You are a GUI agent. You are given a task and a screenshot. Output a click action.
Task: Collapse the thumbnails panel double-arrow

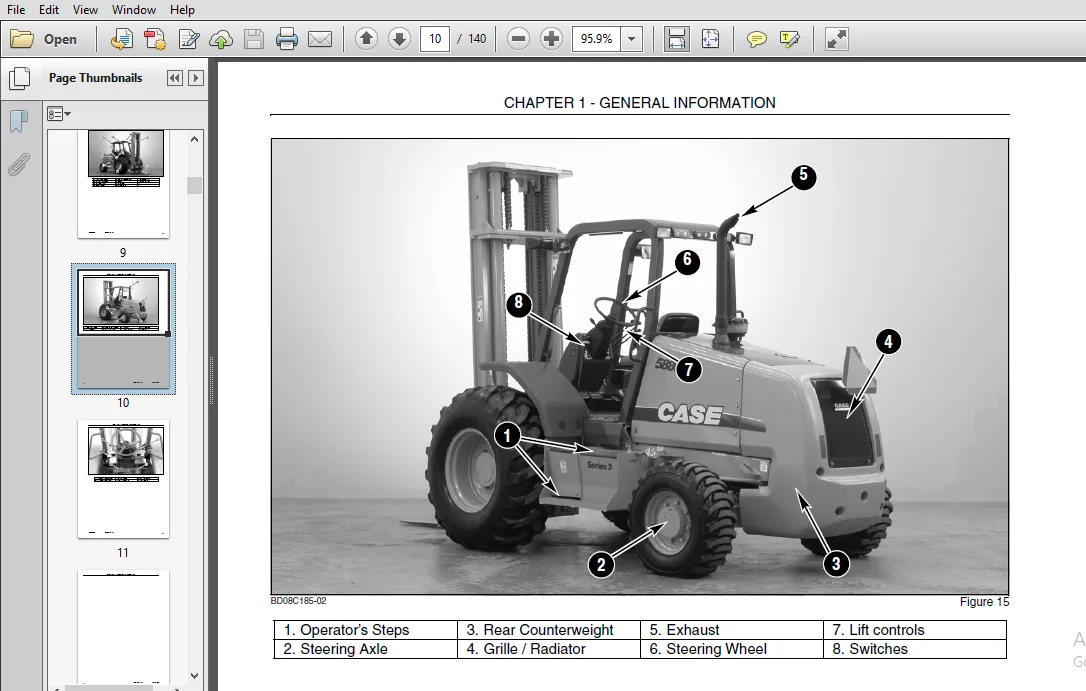[x=175, y=78]
